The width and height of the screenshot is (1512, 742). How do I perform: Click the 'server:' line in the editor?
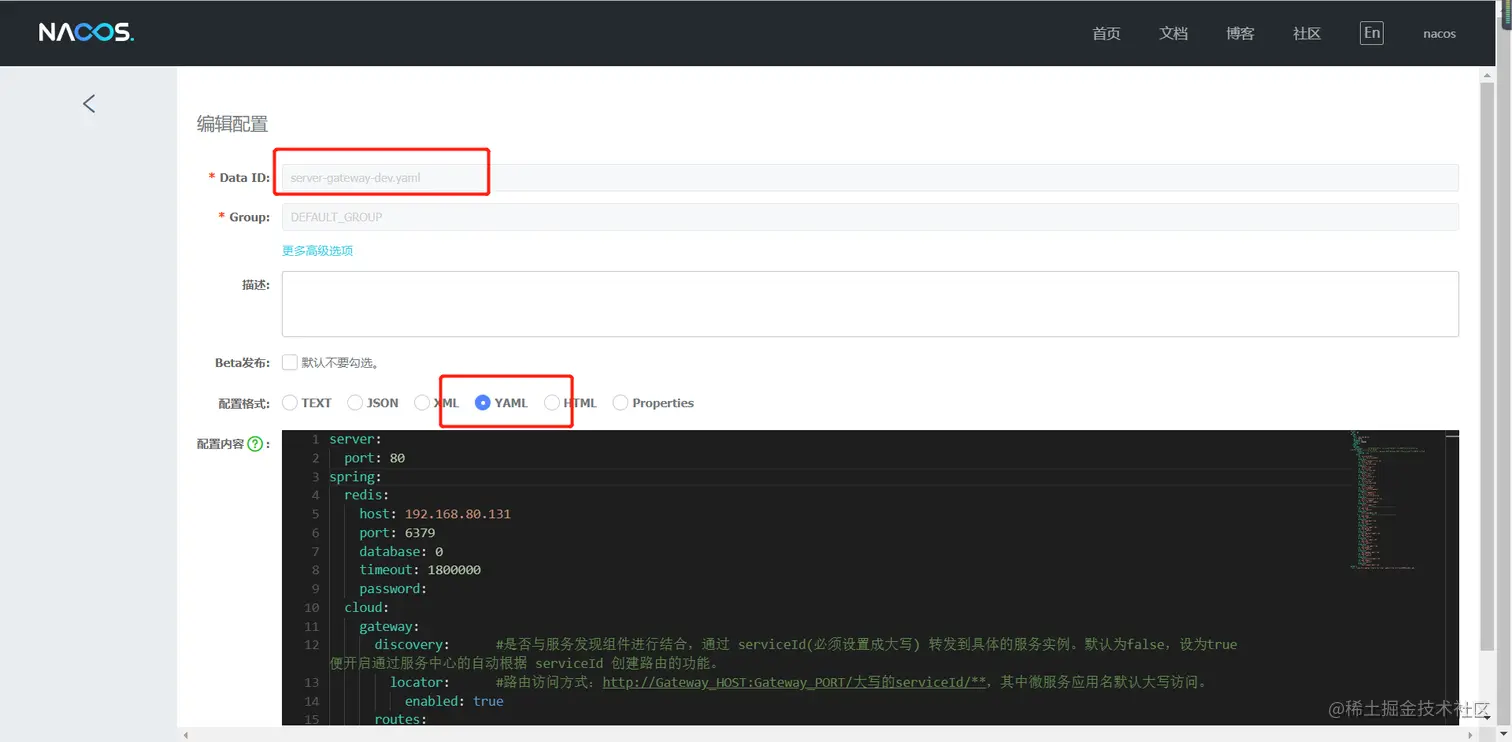[x=356, y=439]
